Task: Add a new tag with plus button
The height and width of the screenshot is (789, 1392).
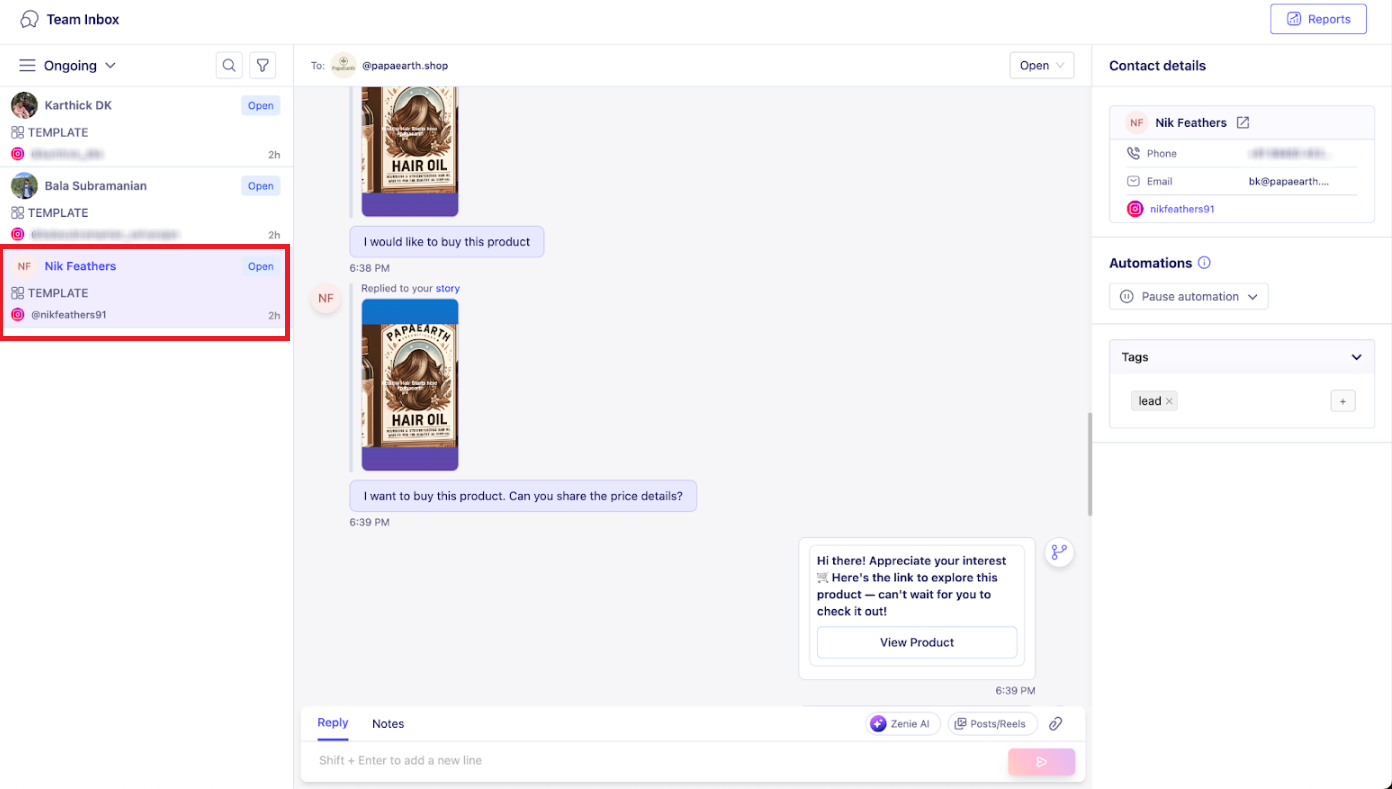Action: tap(1343, 401)
